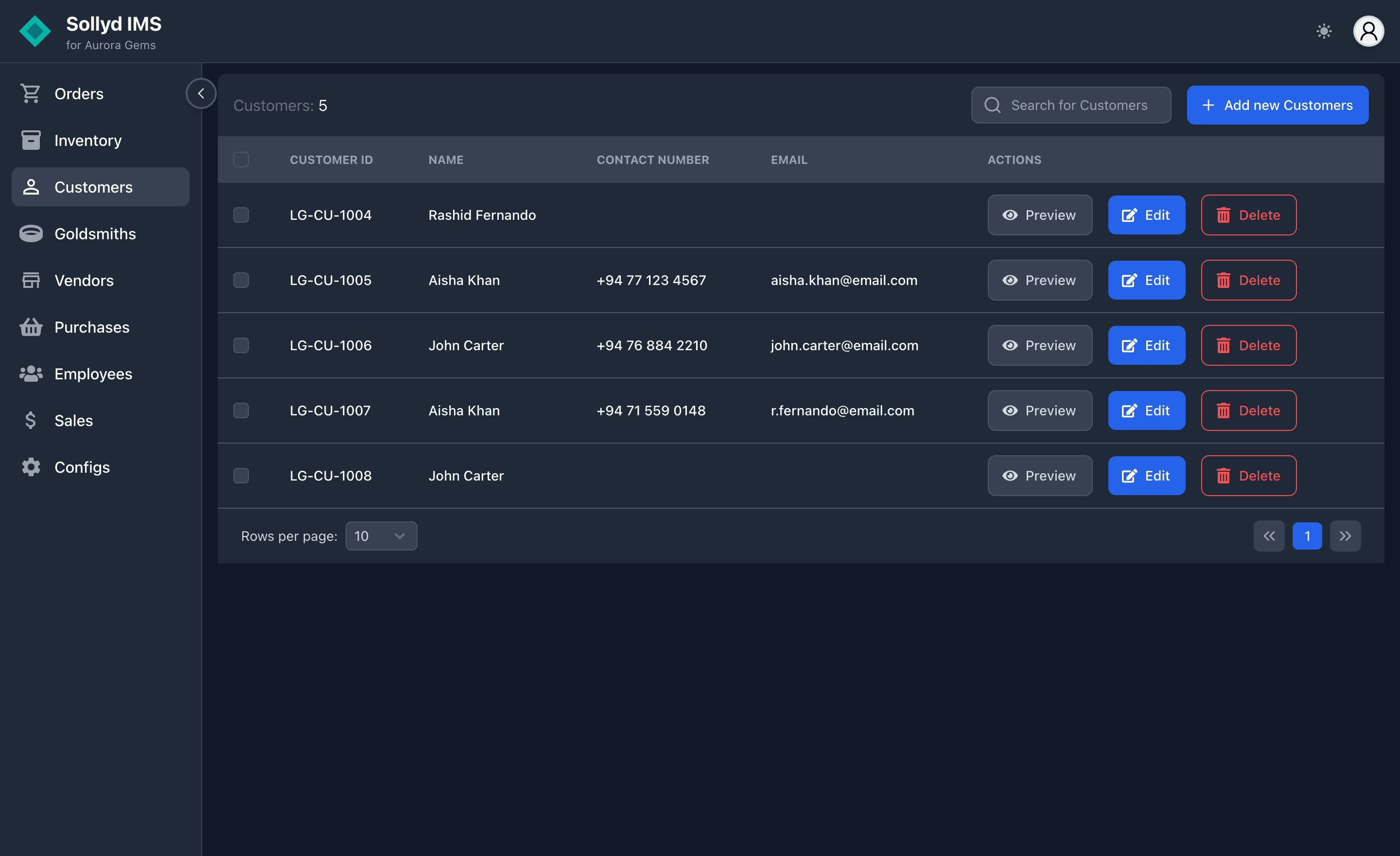The height and width of the screenshot is (856, 1400).
Task: Check the box for LG-CU-1004
Action: (241, 215)
